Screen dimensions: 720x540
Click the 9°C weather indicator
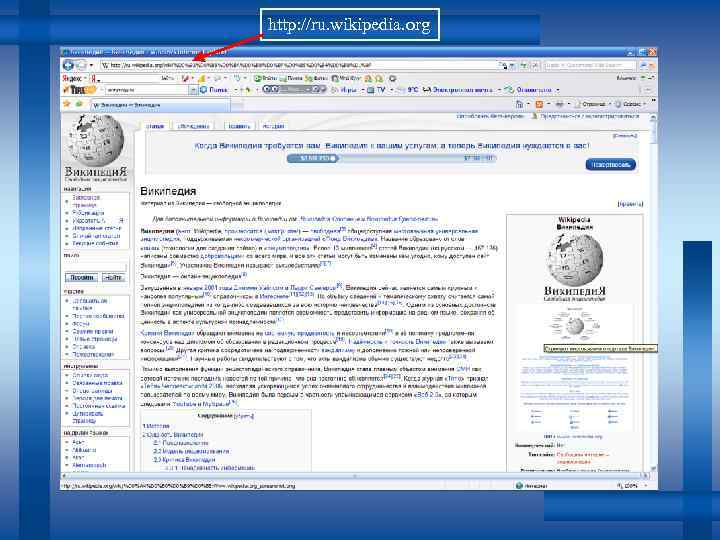point(409,90)
